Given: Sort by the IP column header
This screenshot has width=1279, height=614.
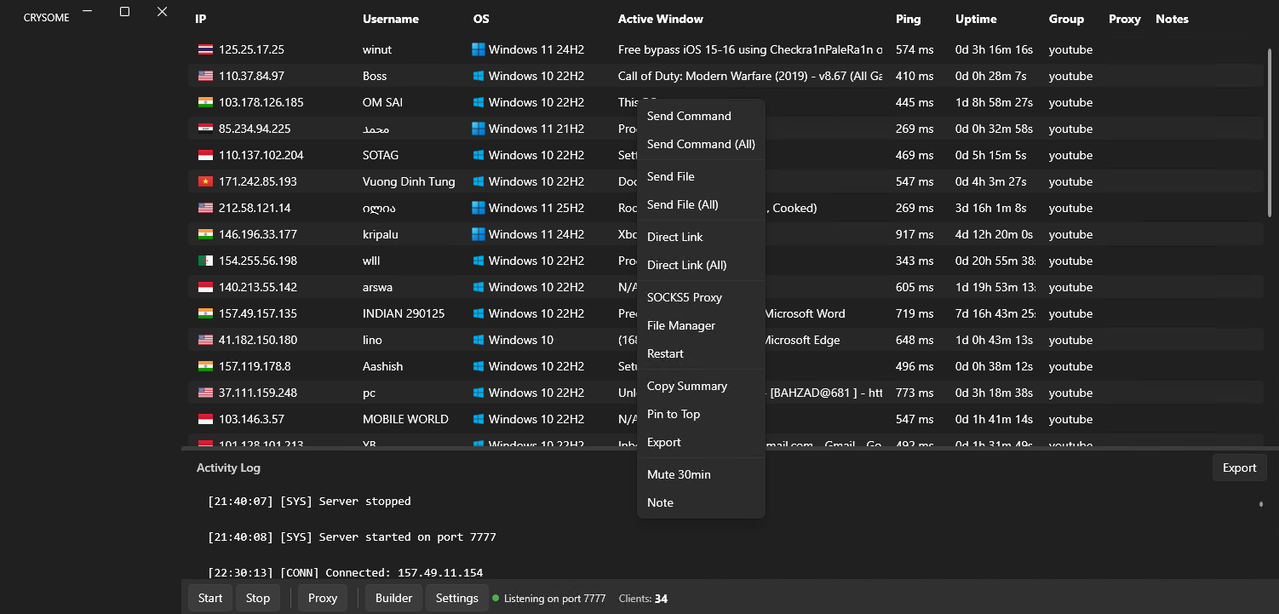Looking at the screenshot, I should pos(201,19).
